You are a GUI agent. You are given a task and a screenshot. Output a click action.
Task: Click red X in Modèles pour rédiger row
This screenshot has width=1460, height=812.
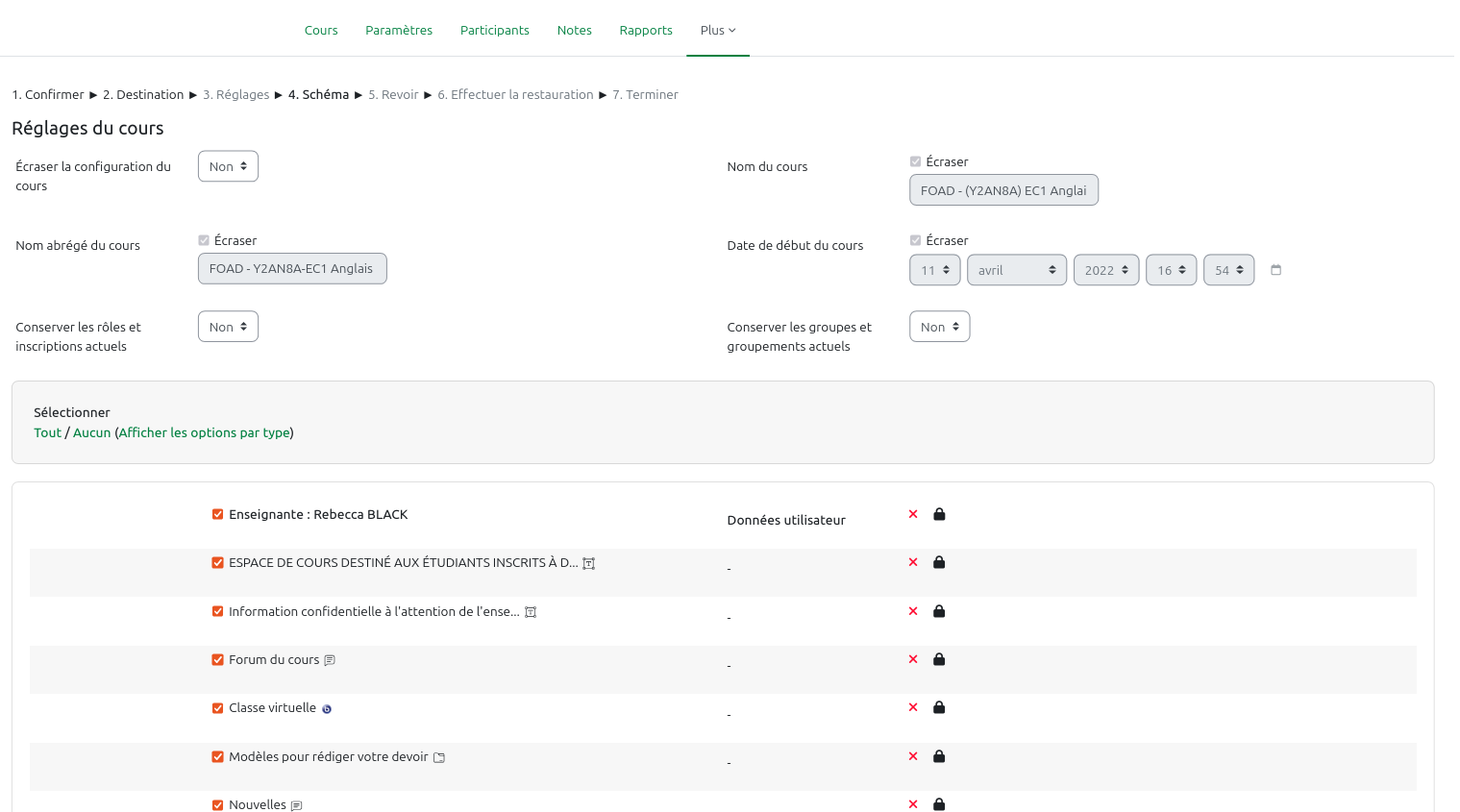point(913,756)
